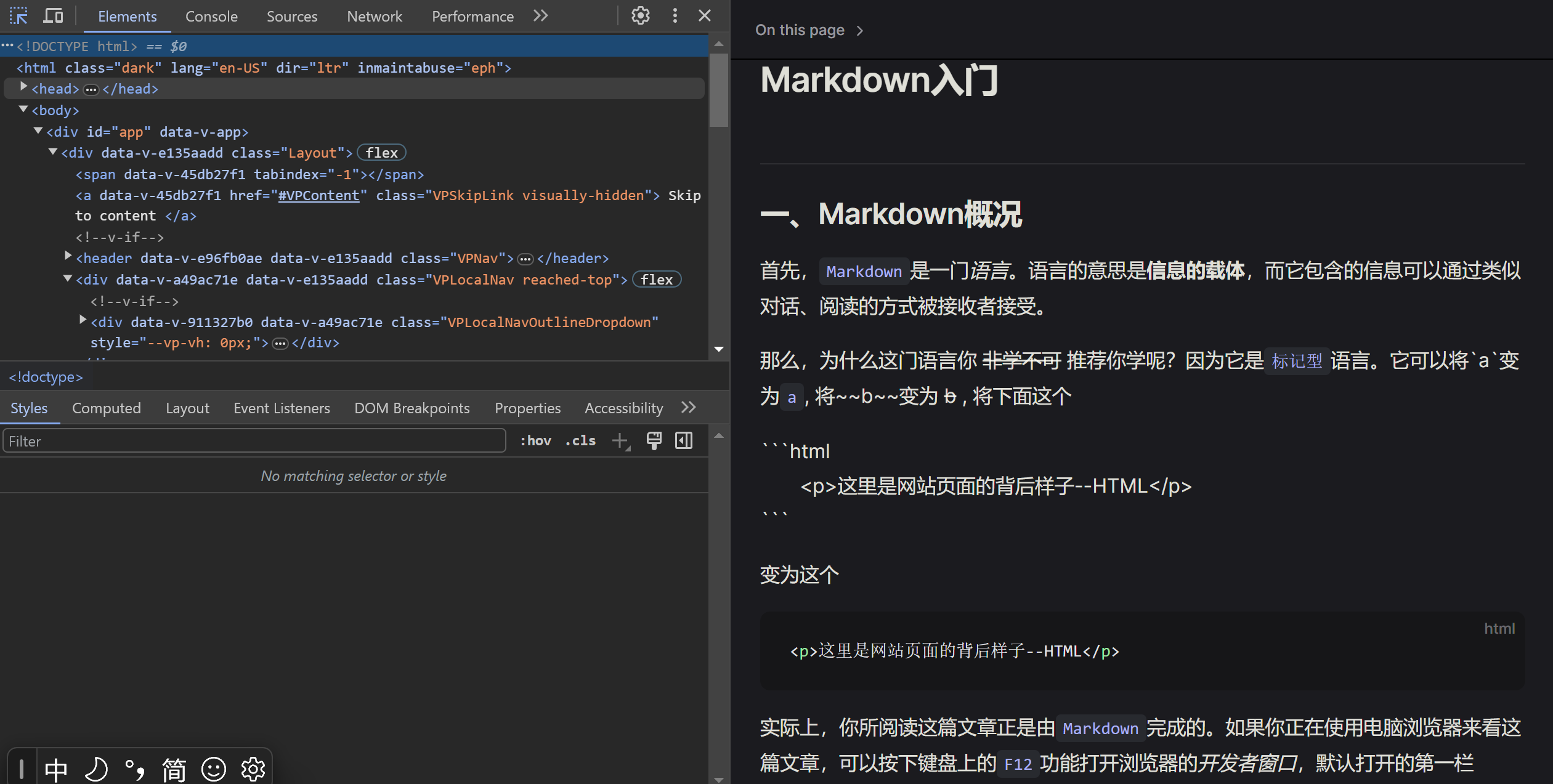Click the elements panel scrollbar thumb
Viewport: 1553px width, 784px height.
point(718,90)
